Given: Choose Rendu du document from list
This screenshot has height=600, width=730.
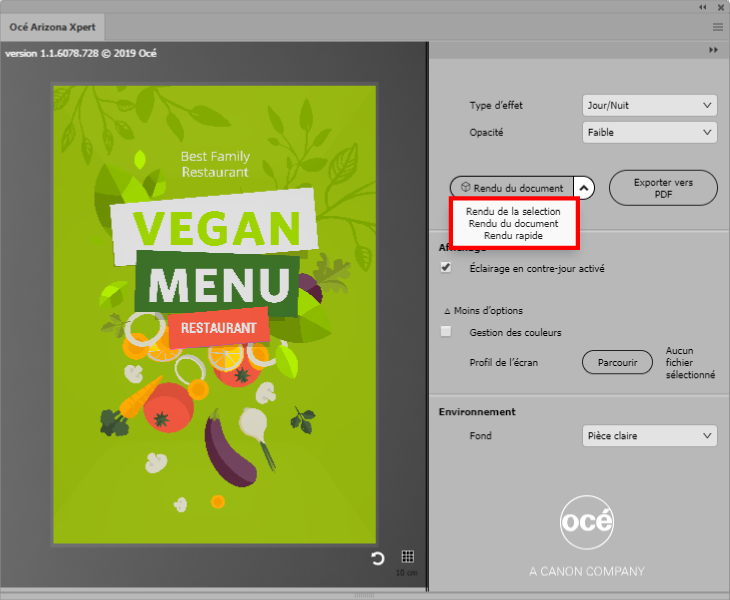Looking at the screenshot, I should pyautogui.click(x=513, y=223).
